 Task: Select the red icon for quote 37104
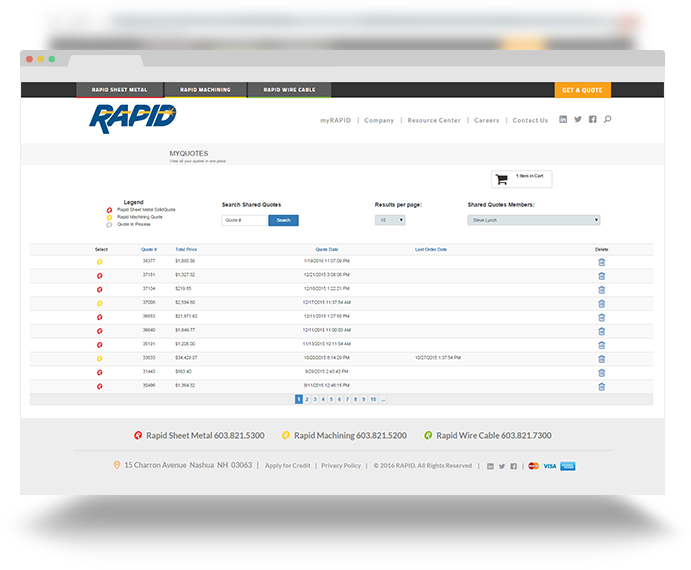pyautogui.click(x=100, y=290)
